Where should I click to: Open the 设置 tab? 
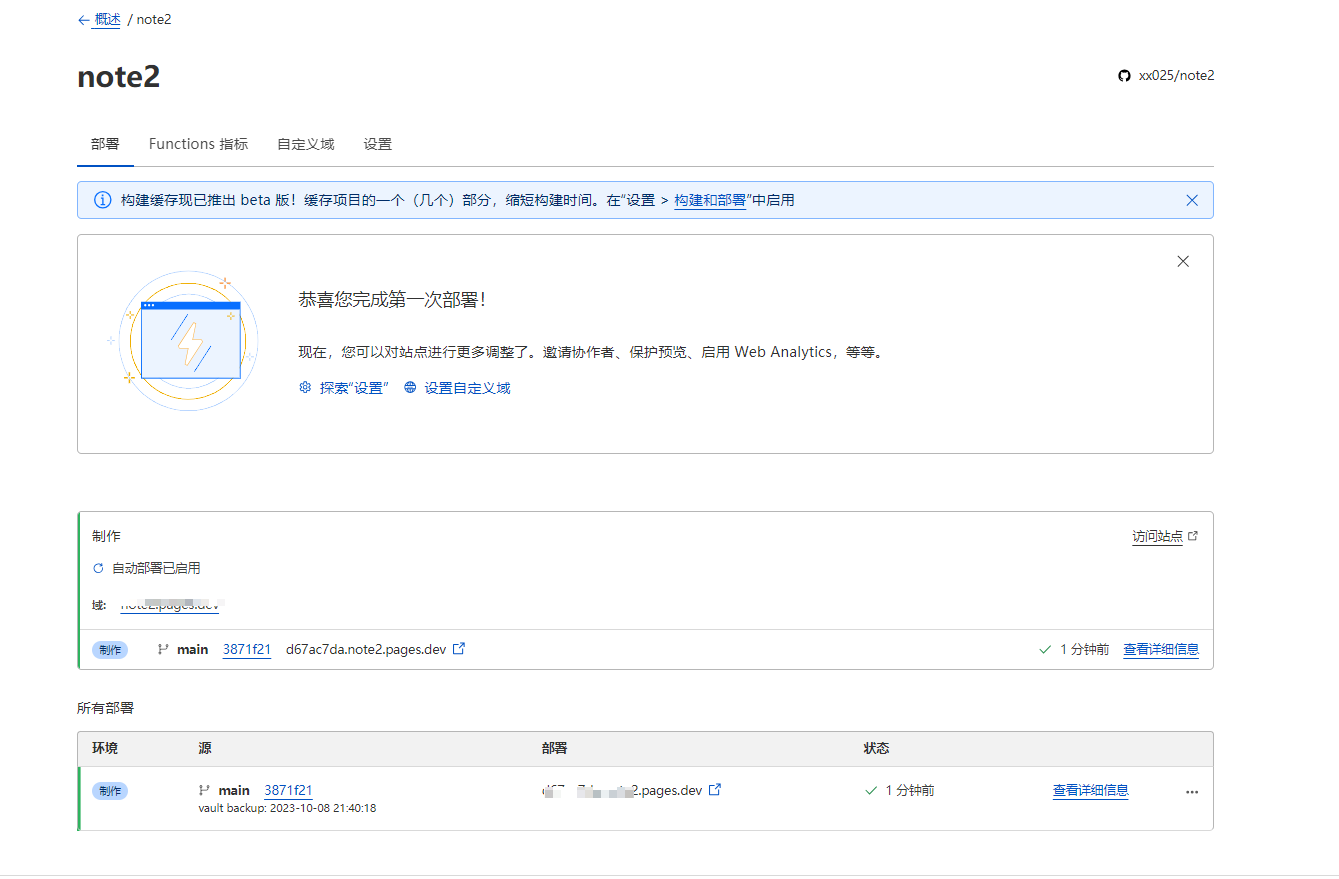point(377,144)
